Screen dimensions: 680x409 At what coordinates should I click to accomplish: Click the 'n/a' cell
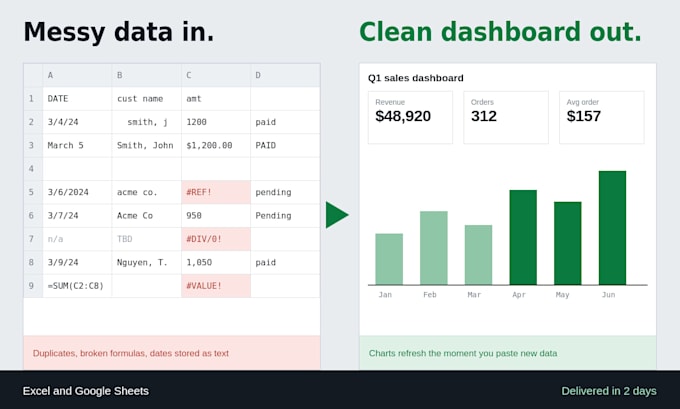77,239
